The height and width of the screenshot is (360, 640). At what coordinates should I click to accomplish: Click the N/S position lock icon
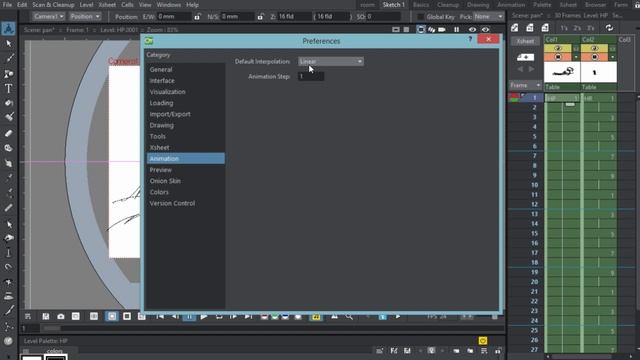pos(260,17)
